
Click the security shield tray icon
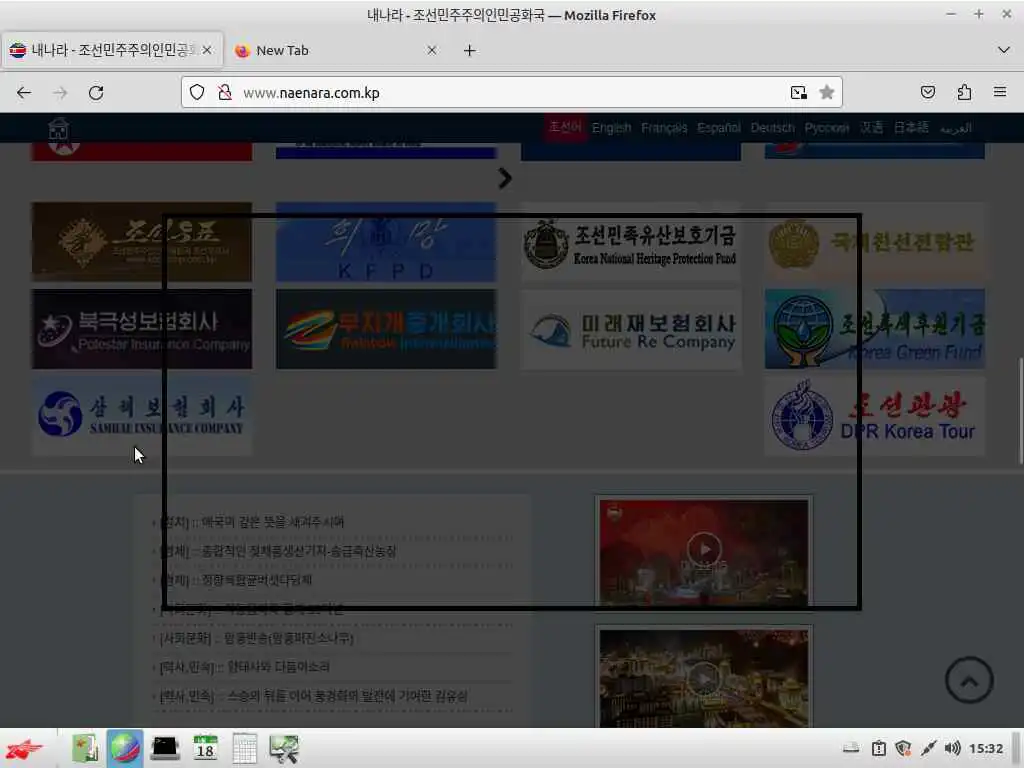pos(903,748)
